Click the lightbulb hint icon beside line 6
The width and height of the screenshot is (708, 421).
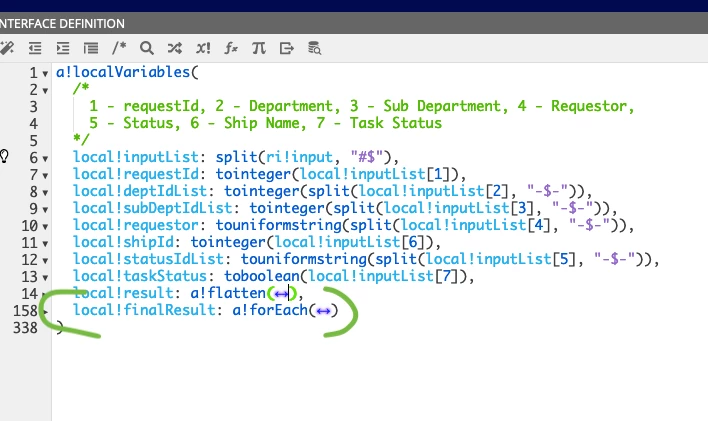tap(4, 156)
